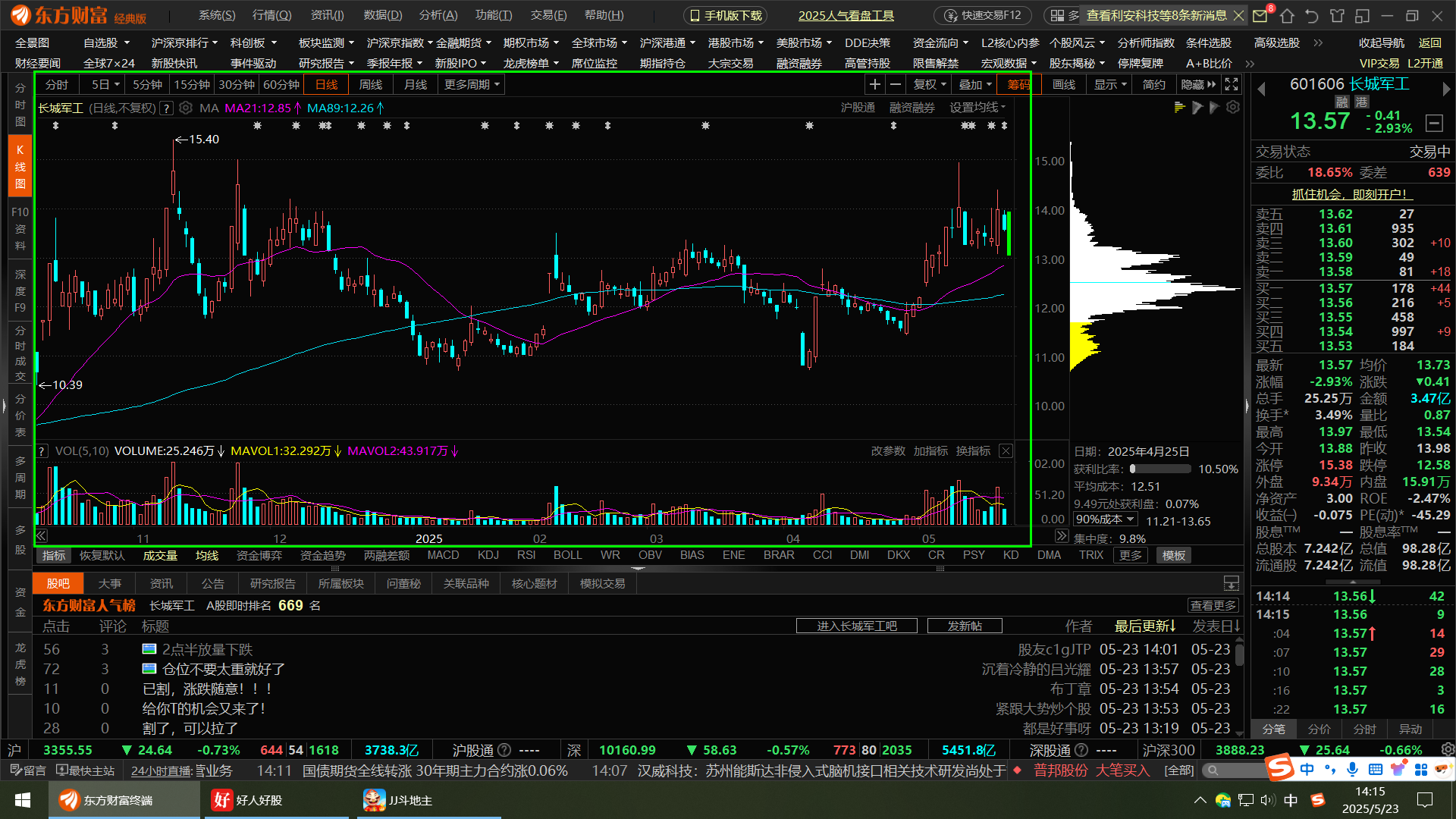The image size is (1456, 819).
Task: Click 沪股通 help question mark icon
Action: pos(504,750)
